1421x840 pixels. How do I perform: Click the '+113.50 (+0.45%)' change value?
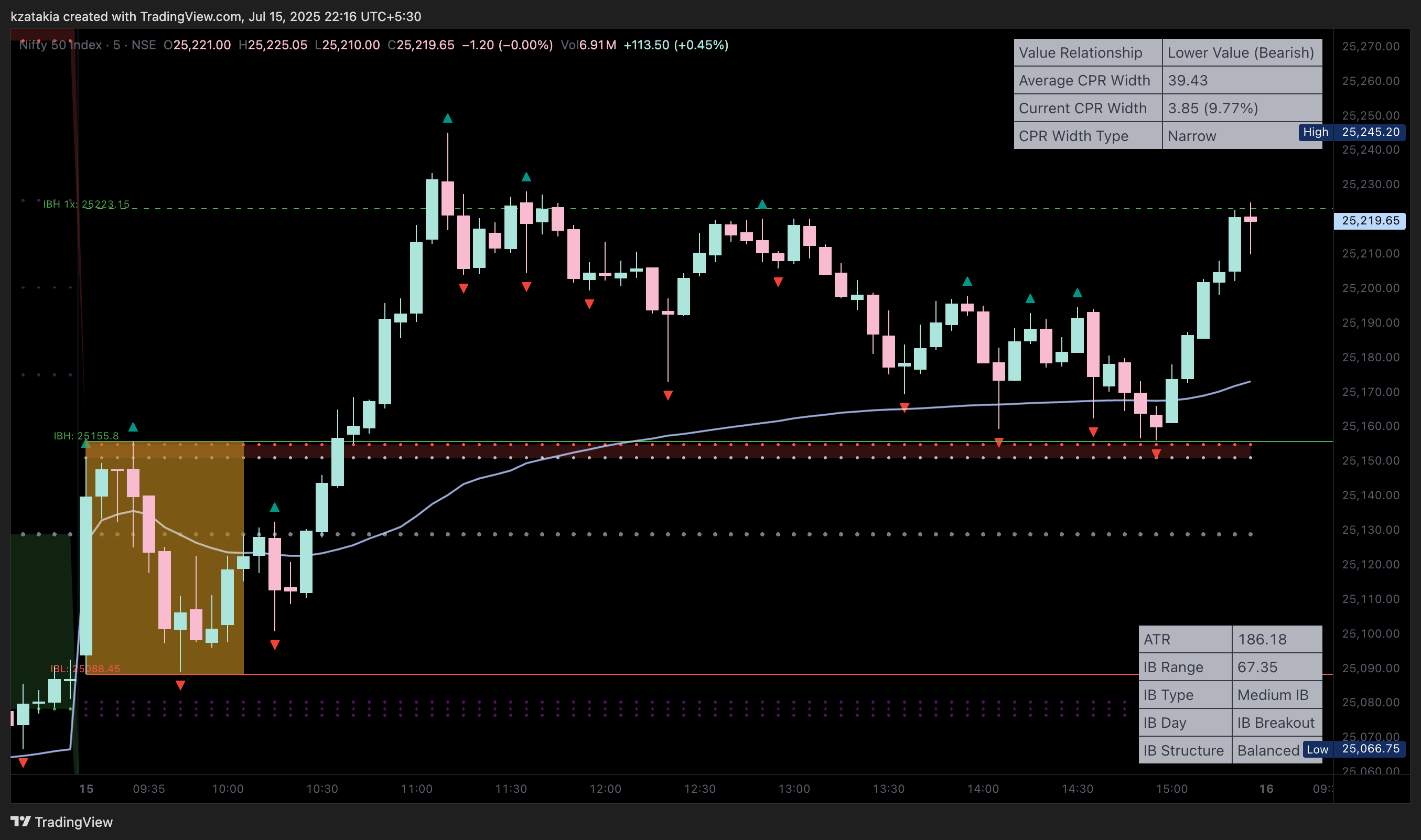point(676,45)
